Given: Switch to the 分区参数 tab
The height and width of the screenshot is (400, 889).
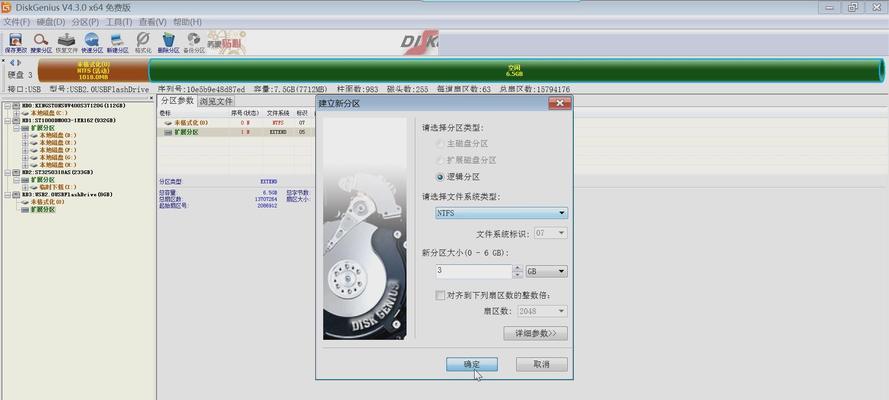Looking at the screenshot, I should [x=177, y=101].
